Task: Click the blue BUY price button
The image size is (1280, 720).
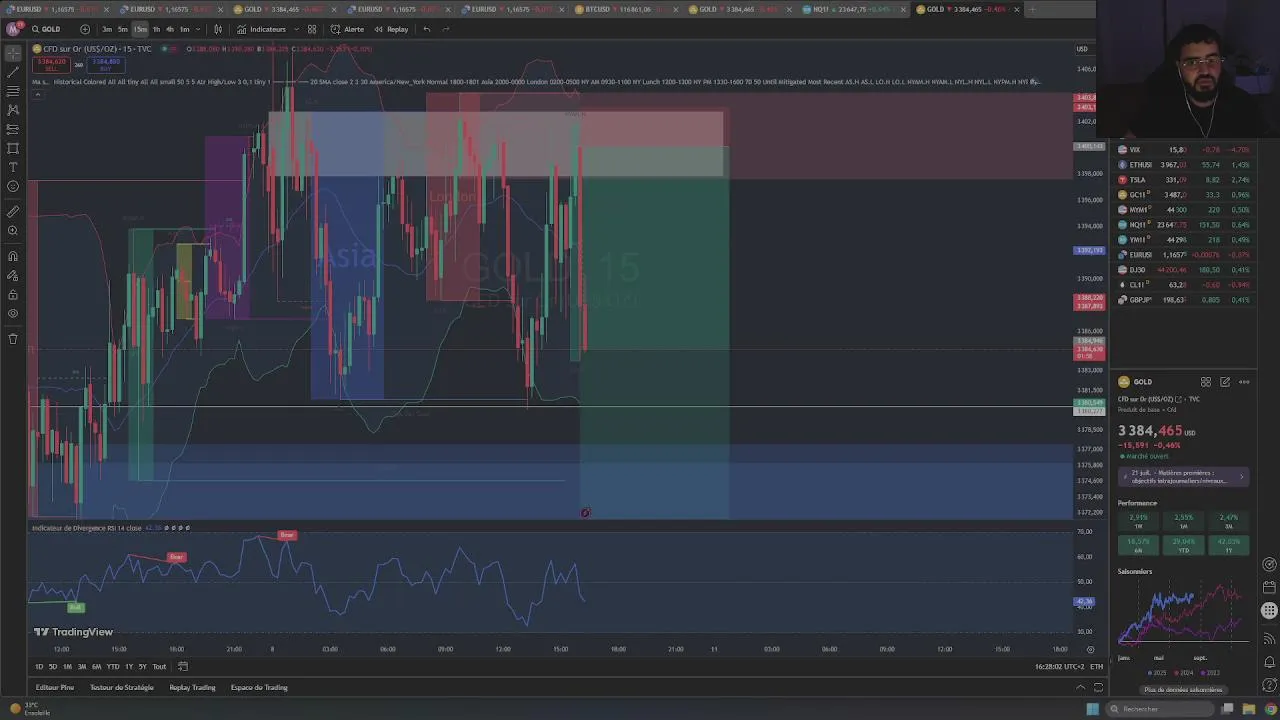Action: tap(106, 64)
